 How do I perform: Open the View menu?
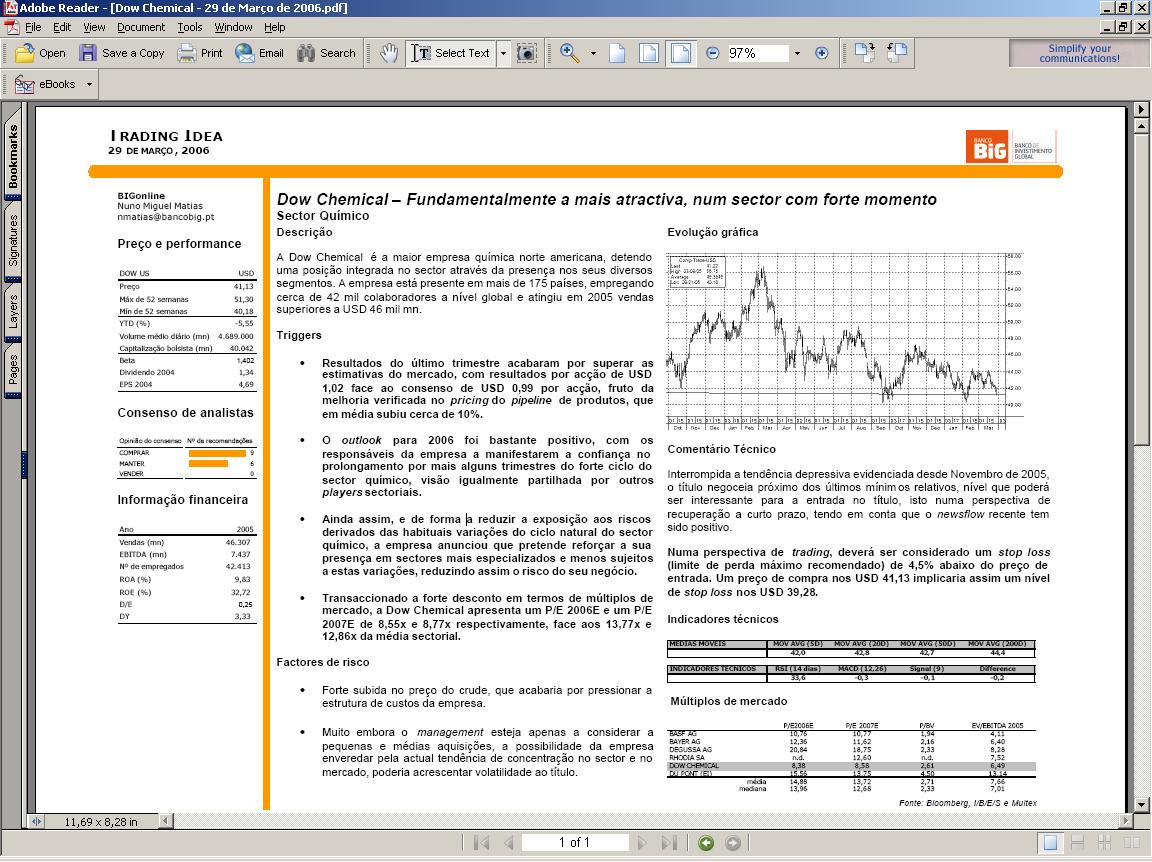coord(94,27)
